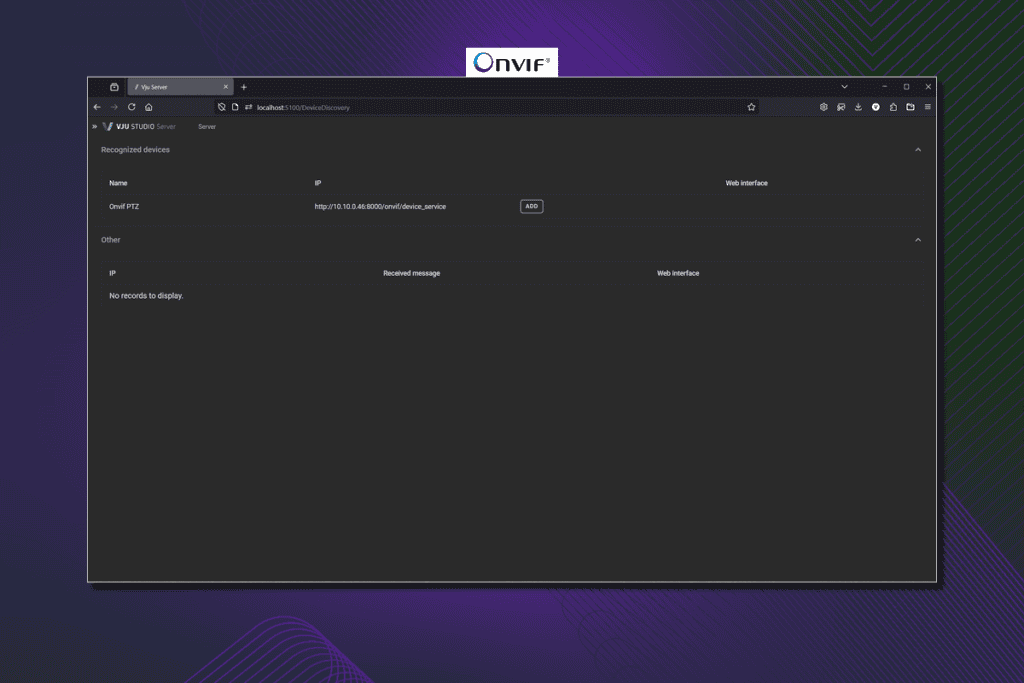This screenshot has width=1024, height=683.
Task: Click the Recognized devices heading
Action: (x=135, y=150)
